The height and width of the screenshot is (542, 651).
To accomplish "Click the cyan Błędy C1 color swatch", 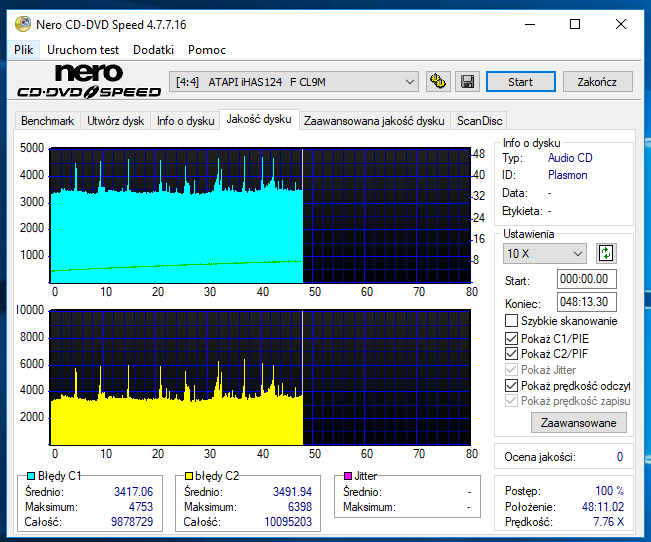I will tap(31, 476).
